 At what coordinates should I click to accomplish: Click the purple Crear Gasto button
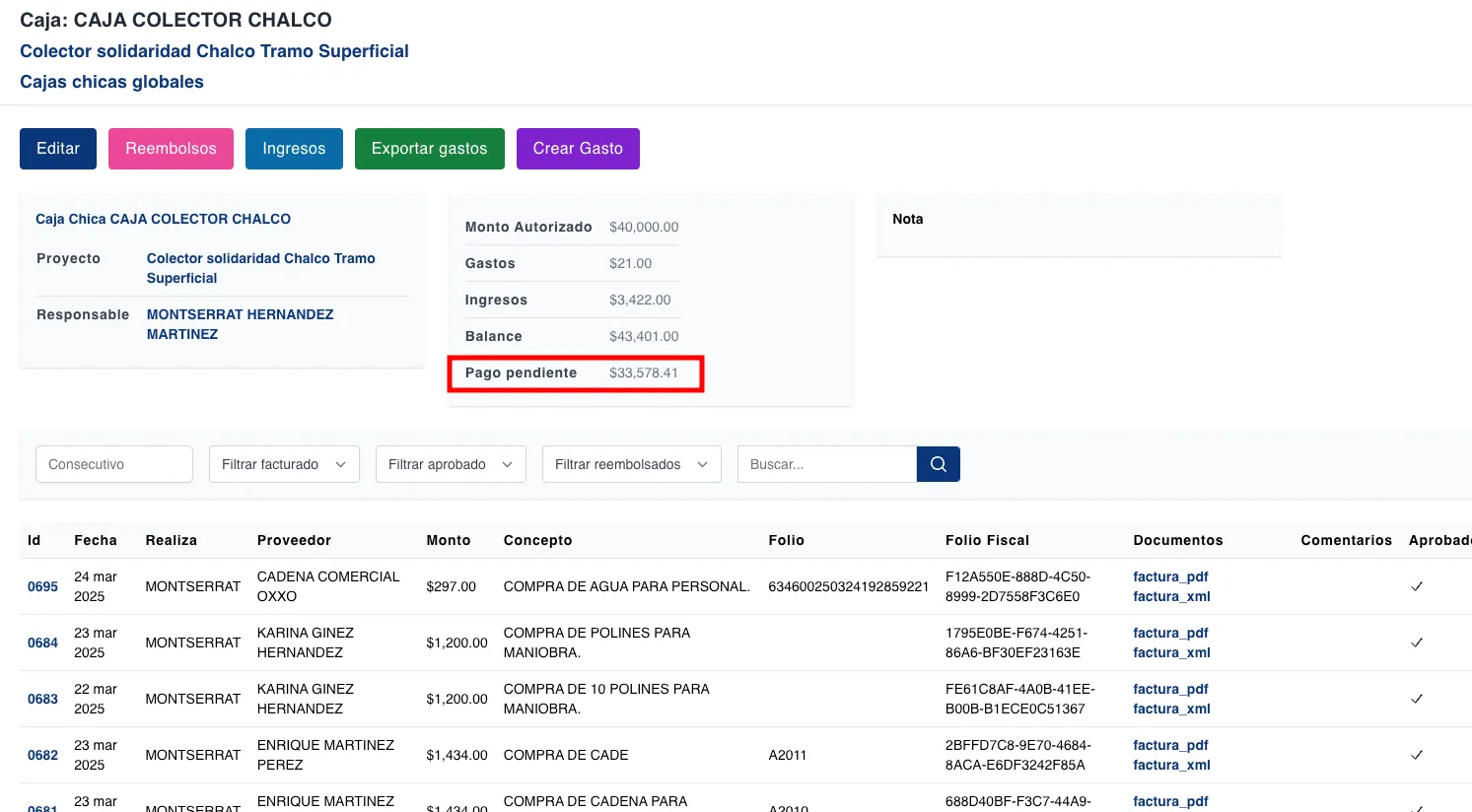tap(578, 149)
